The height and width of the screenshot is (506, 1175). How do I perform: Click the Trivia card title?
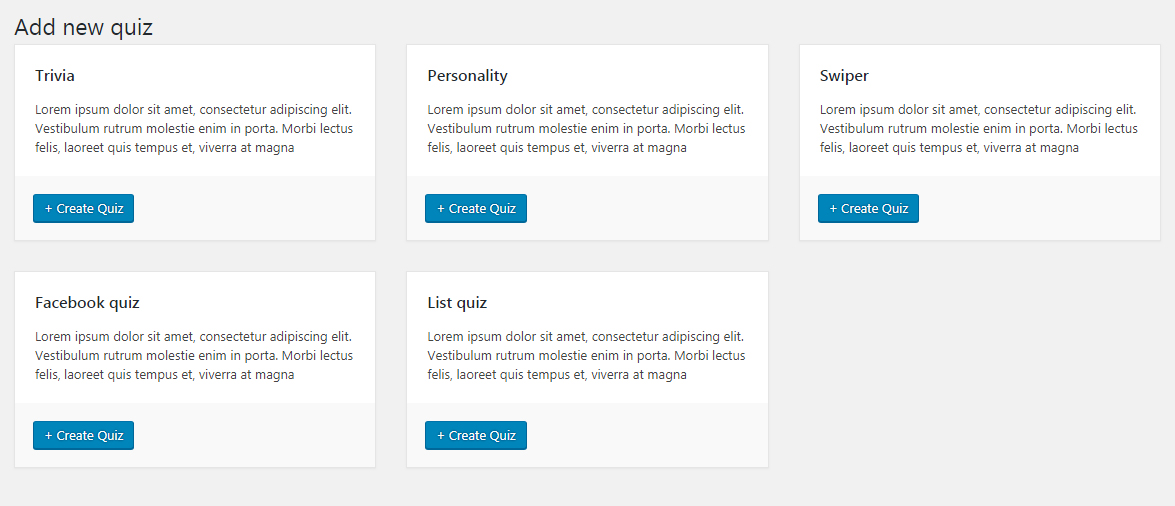[x=55, y=76]
